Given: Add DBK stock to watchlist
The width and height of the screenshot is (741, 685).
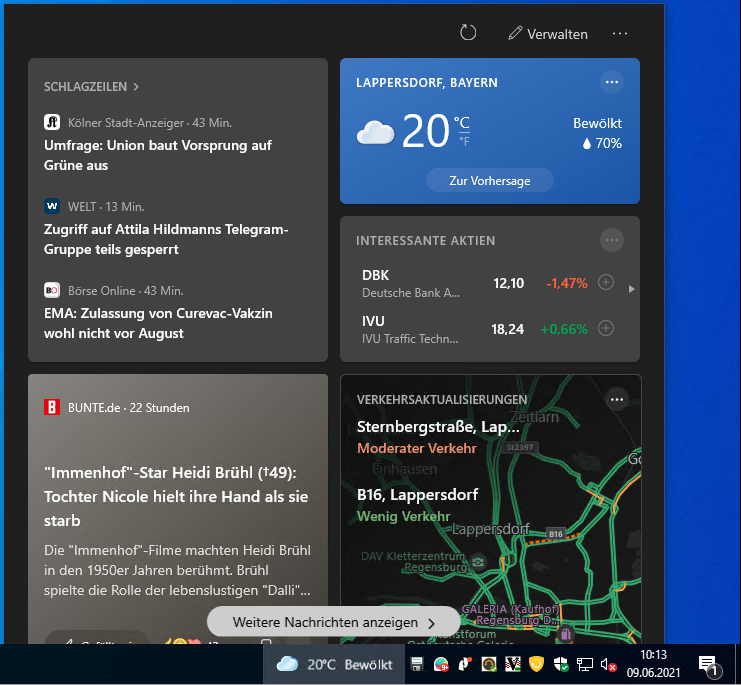Looking at the screenshot, I should (x=605, y=283).
